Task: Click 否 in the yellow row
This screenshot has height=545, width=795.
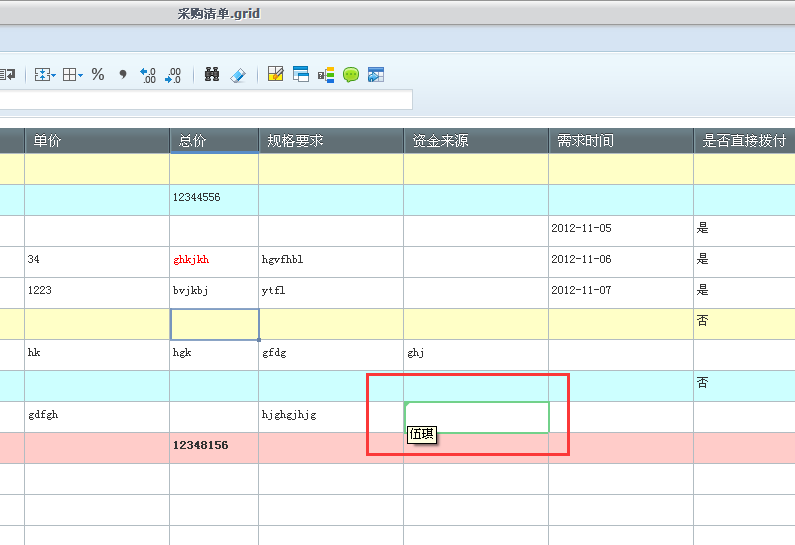Action: (x=702, y=320)
